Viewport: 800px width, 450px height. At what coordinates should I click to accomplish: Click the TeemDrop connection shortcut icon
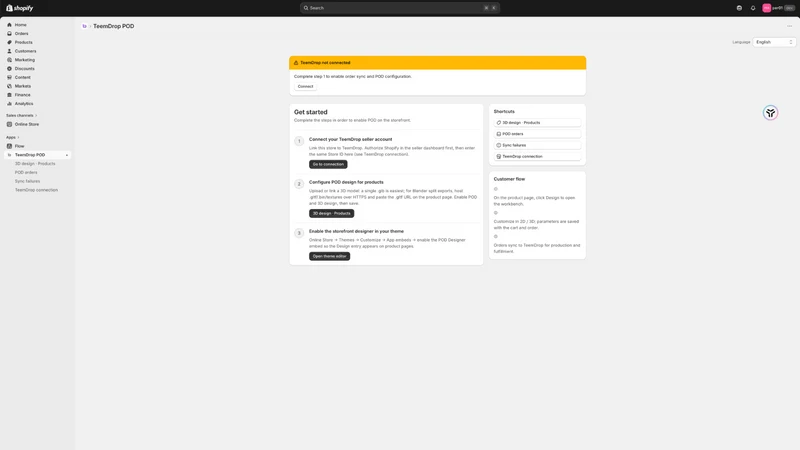[x=498, y=156]
